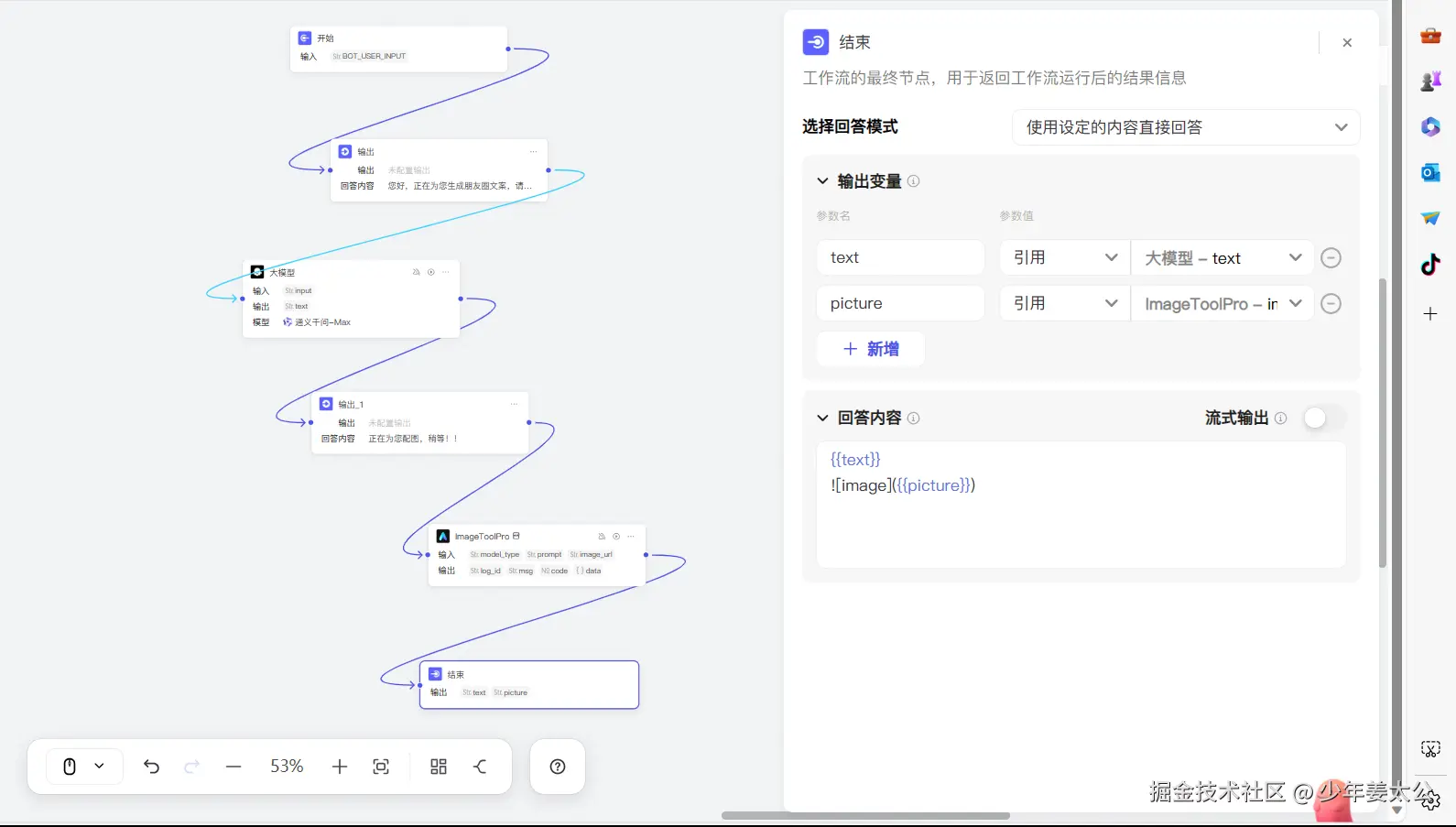This screenshot has height=827, width=1456.
Task: Click the 开始 node icon on canvas
Action: click(305, 38)
